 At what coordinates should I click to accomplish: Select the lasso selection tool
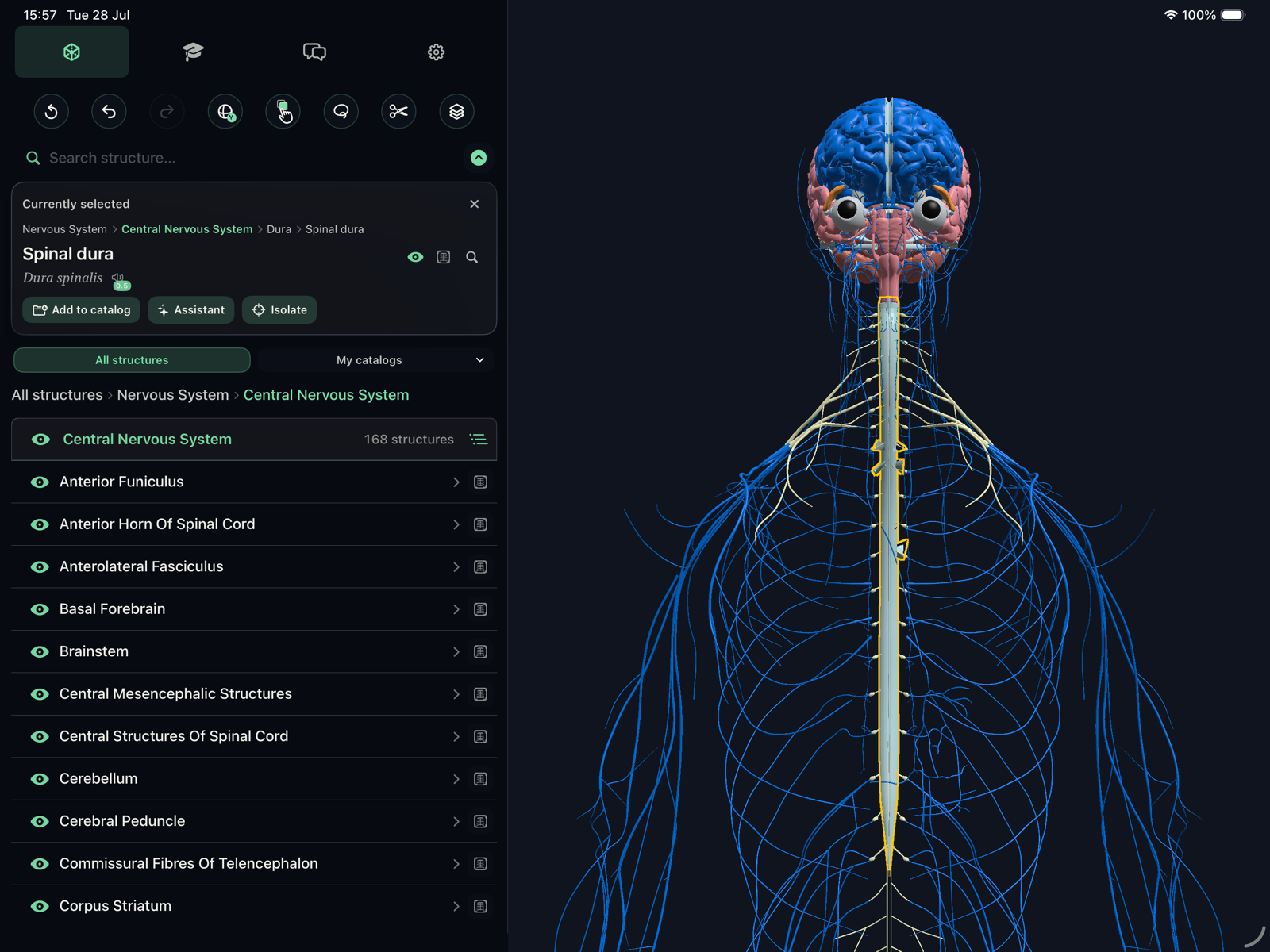pos(341,112)
